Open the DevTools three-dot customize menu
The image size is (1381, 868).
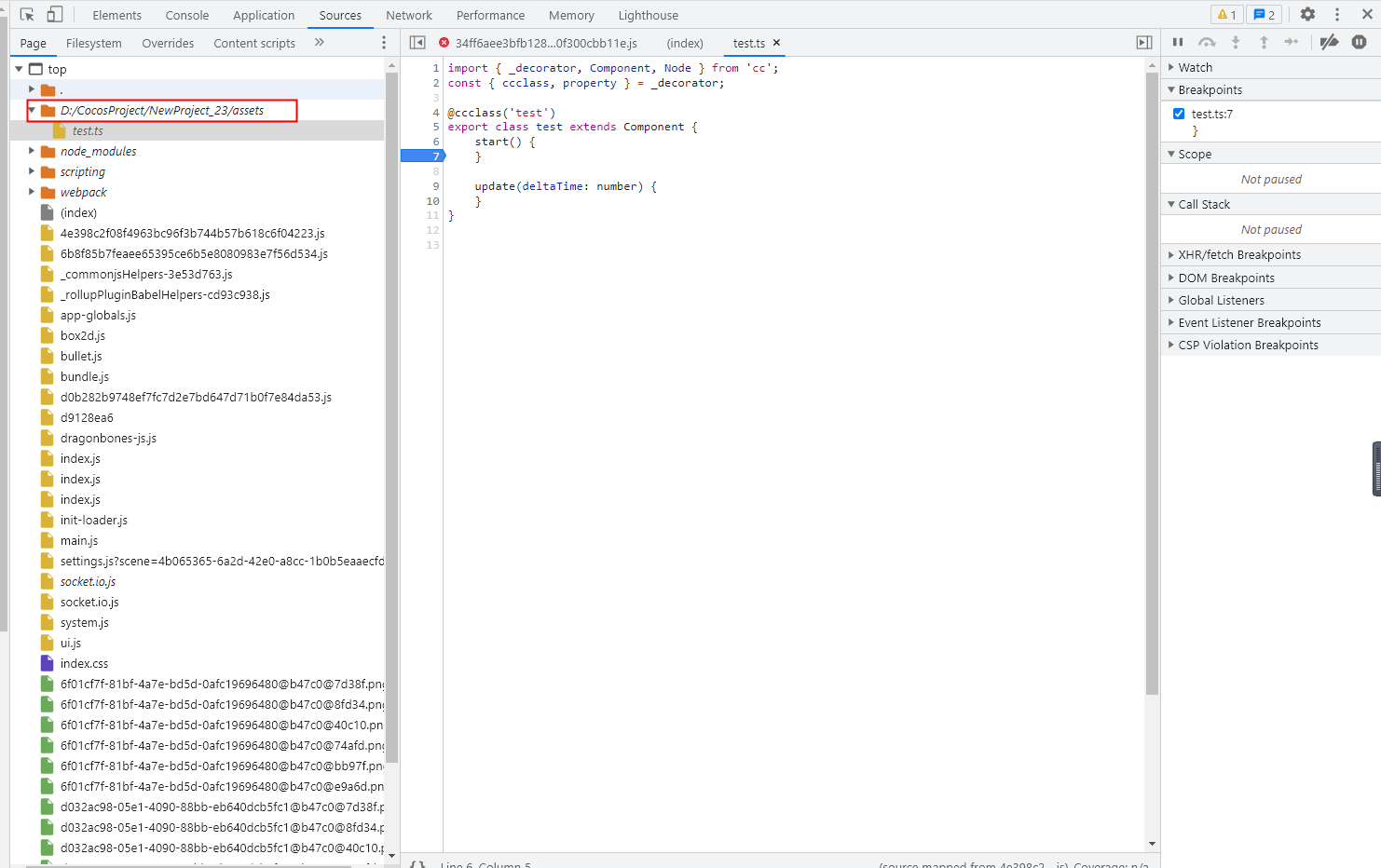(x=1337, y=15)
